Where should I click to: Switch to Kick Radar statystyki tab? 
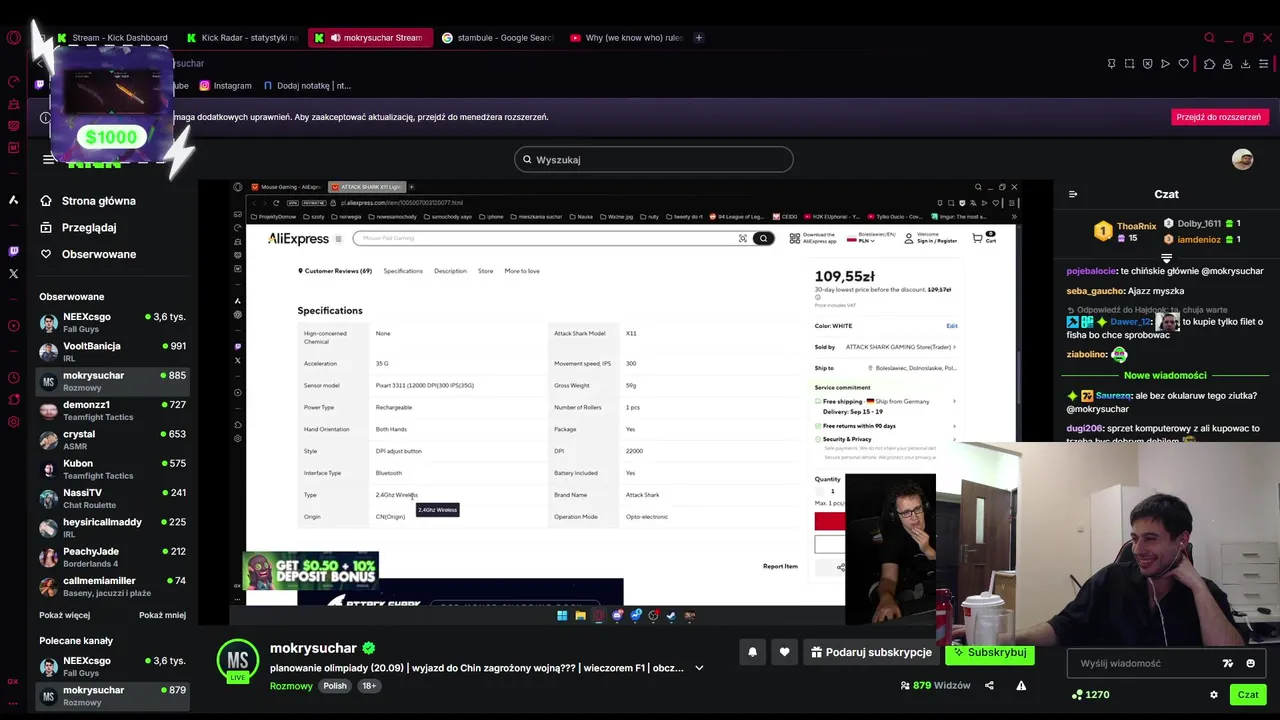pos(242,38)
